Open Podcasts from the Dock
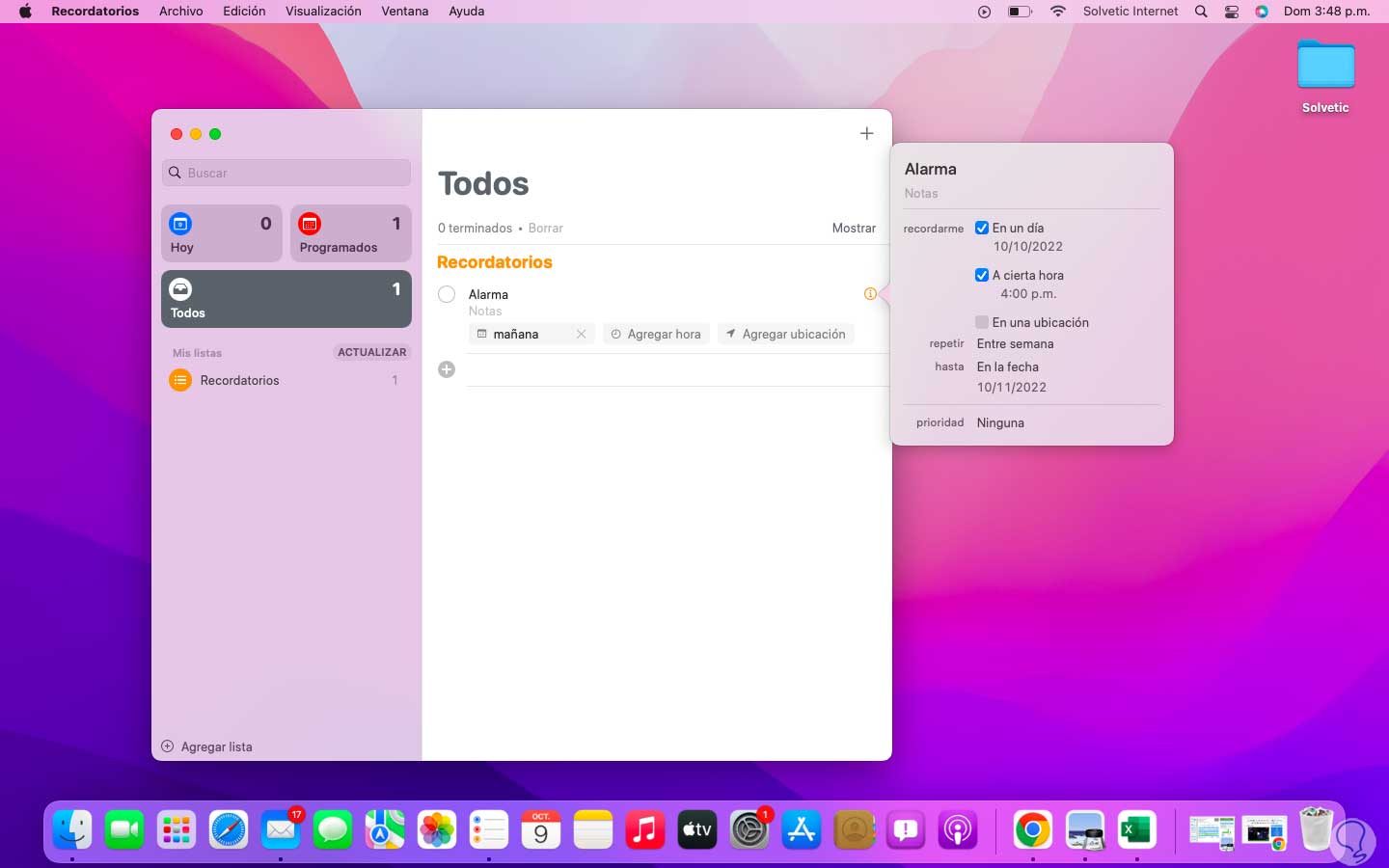The width and height of the screenshot is (1389, 868). [x=958, y=829]
